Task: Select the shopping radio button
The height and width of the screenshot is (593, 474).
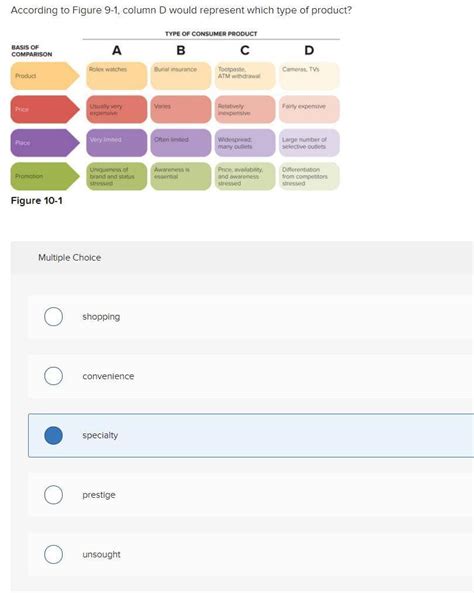Action: point(53,317)
